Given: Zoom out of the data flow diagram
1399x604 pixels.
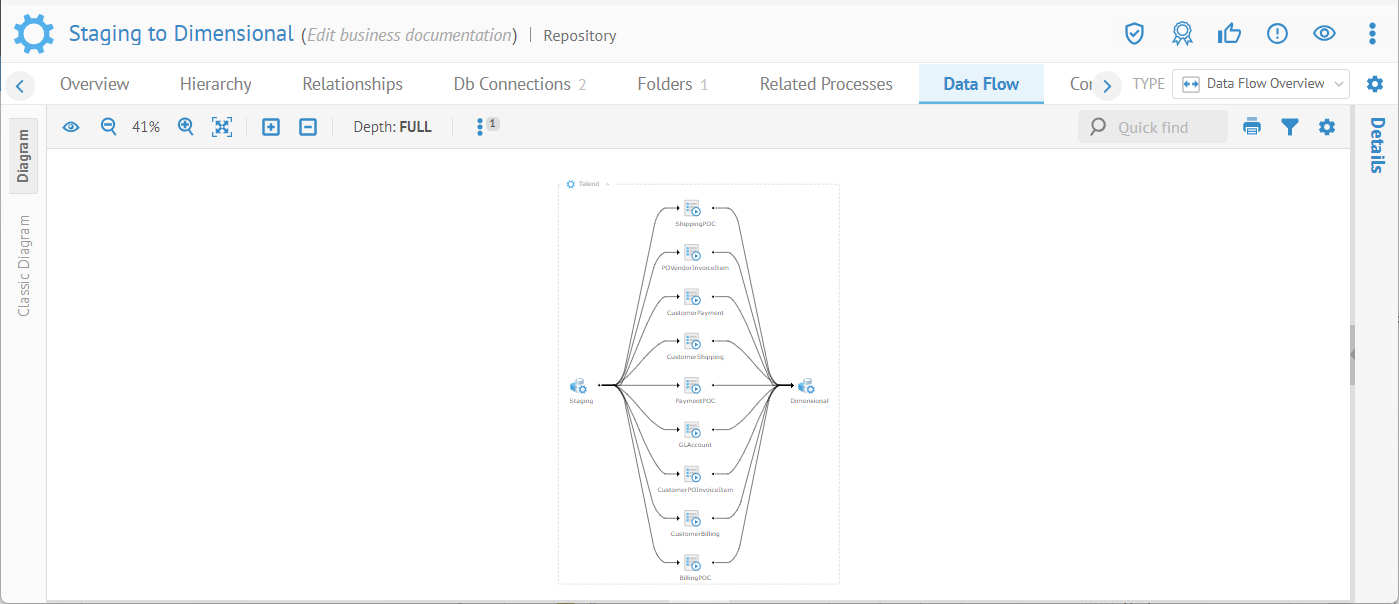Looking at the screenshot, I should pyautogui.click(x=108, y=127).
